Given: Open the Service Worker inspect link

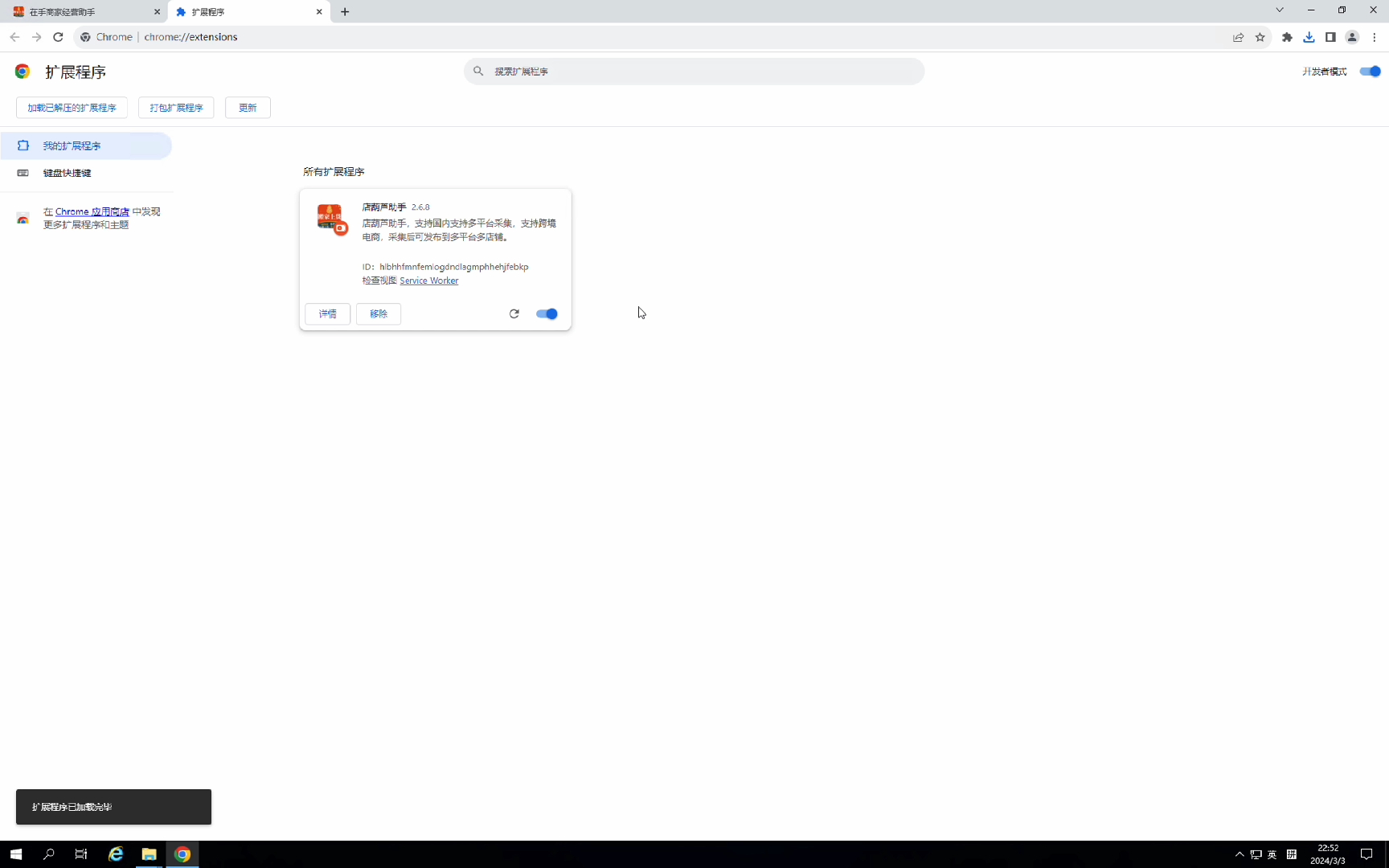Looking at the screenshot, I should tap(429, 280).
